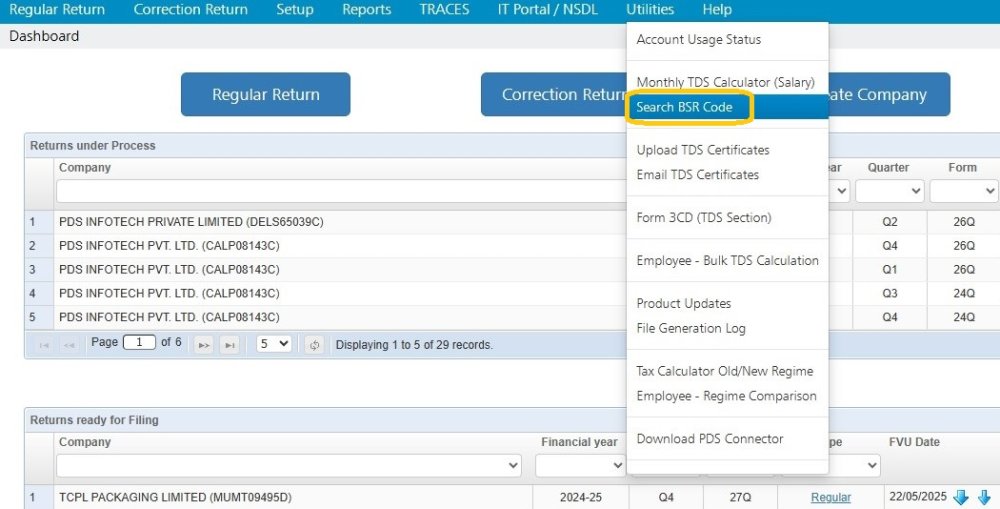The height and width of the screenshot is (509, 1000).
Task: Open the records-per-page dropdown showing 5
Action: [274, 344]
